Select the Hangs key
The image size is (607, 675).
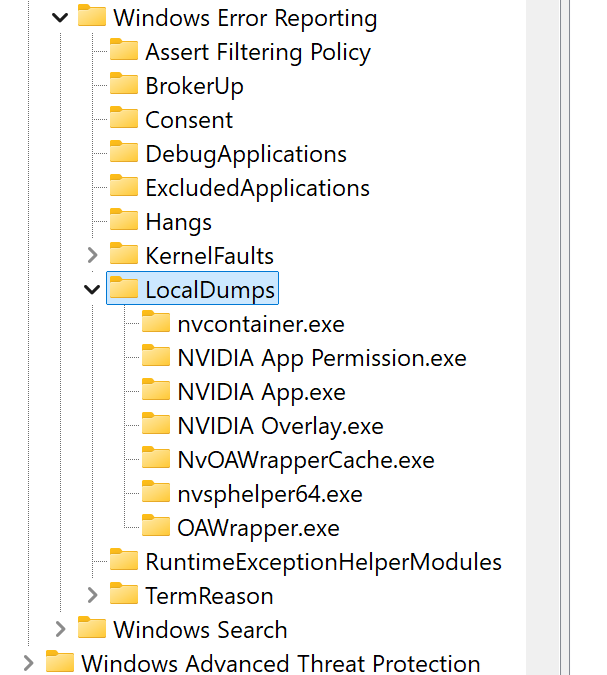click(179, 223)
